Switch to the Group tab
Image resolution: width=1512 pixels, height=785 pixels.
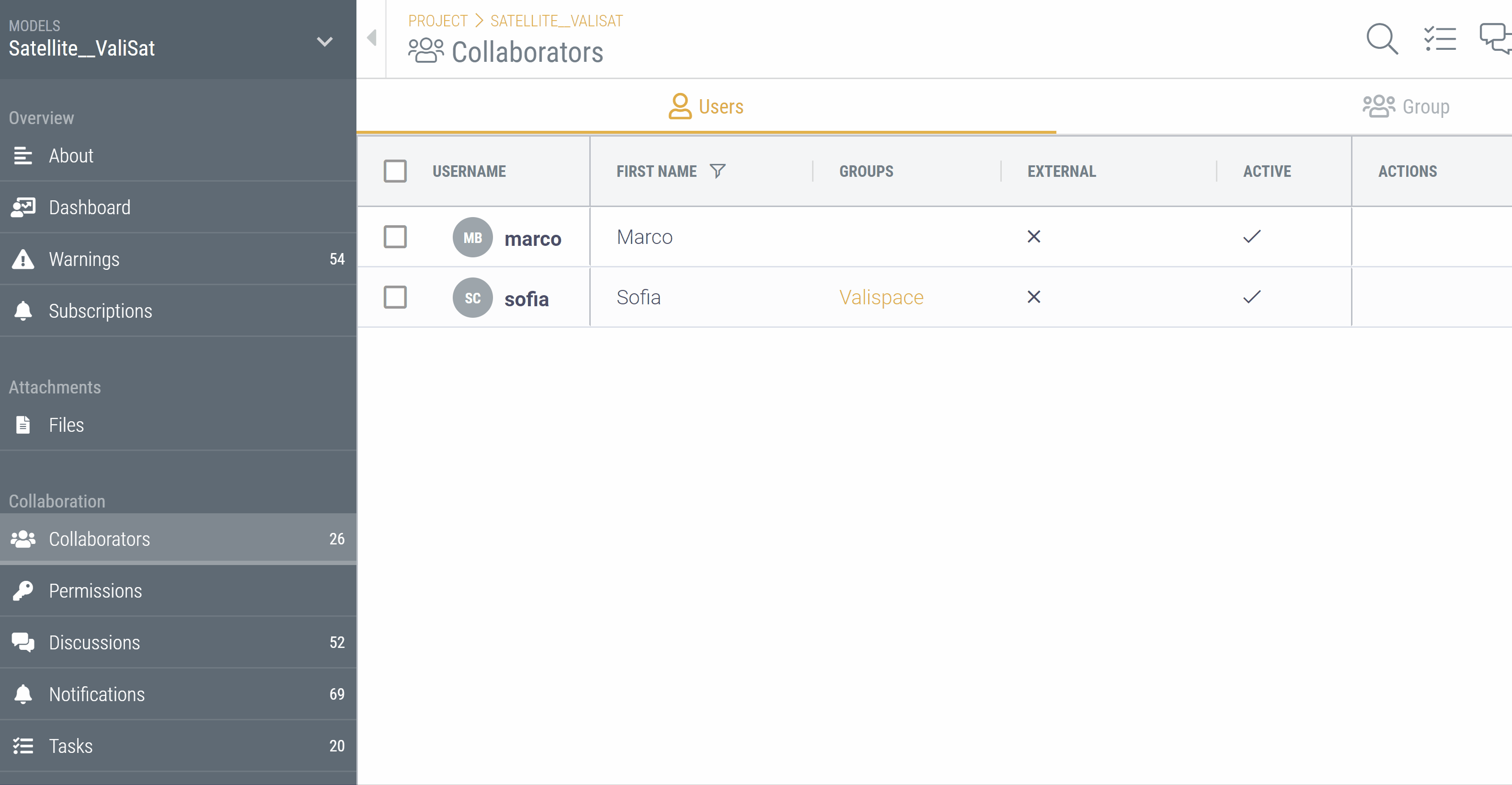pos(1406,107)
